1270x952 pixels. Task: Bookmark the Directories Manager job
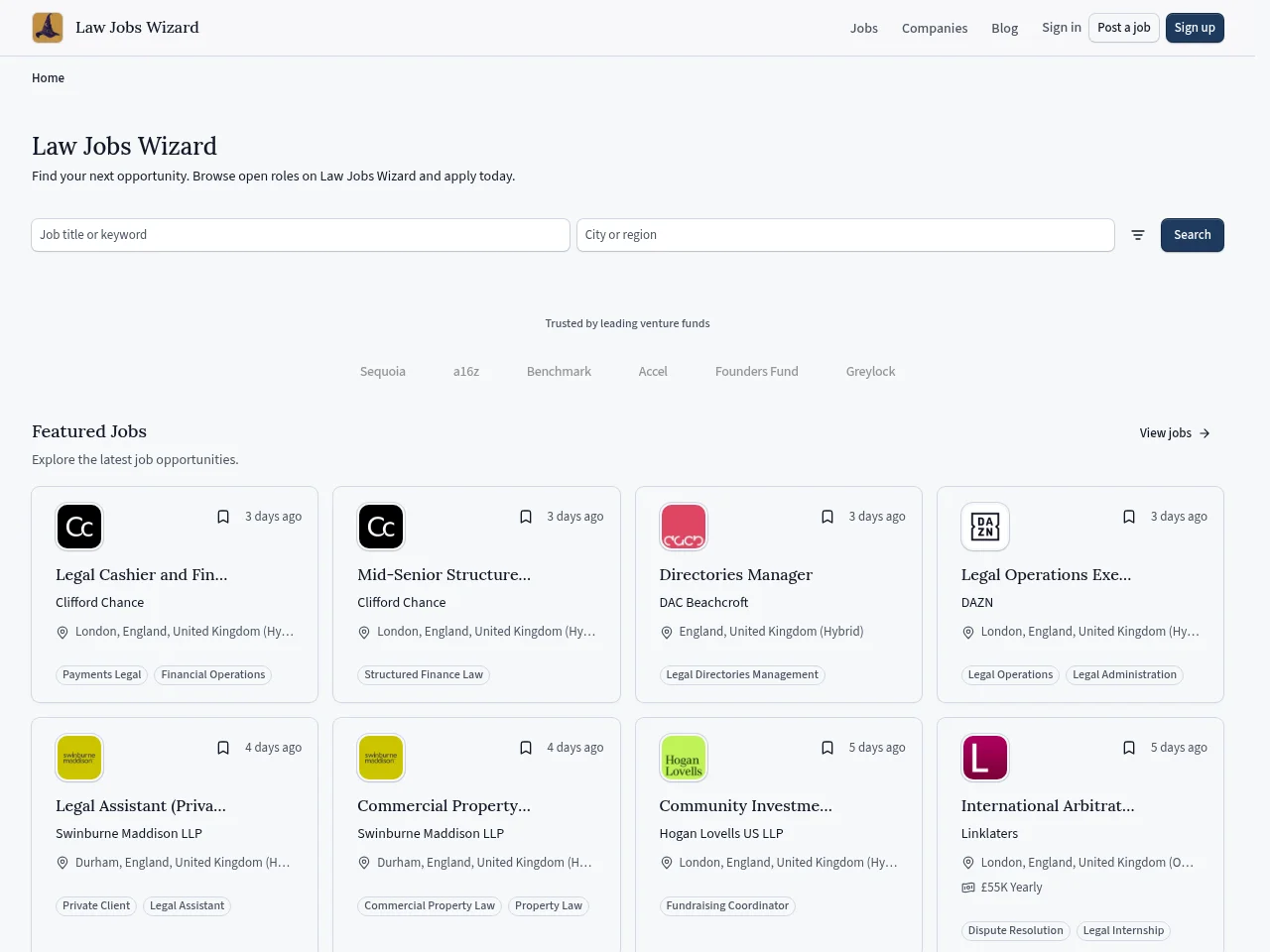827,517
